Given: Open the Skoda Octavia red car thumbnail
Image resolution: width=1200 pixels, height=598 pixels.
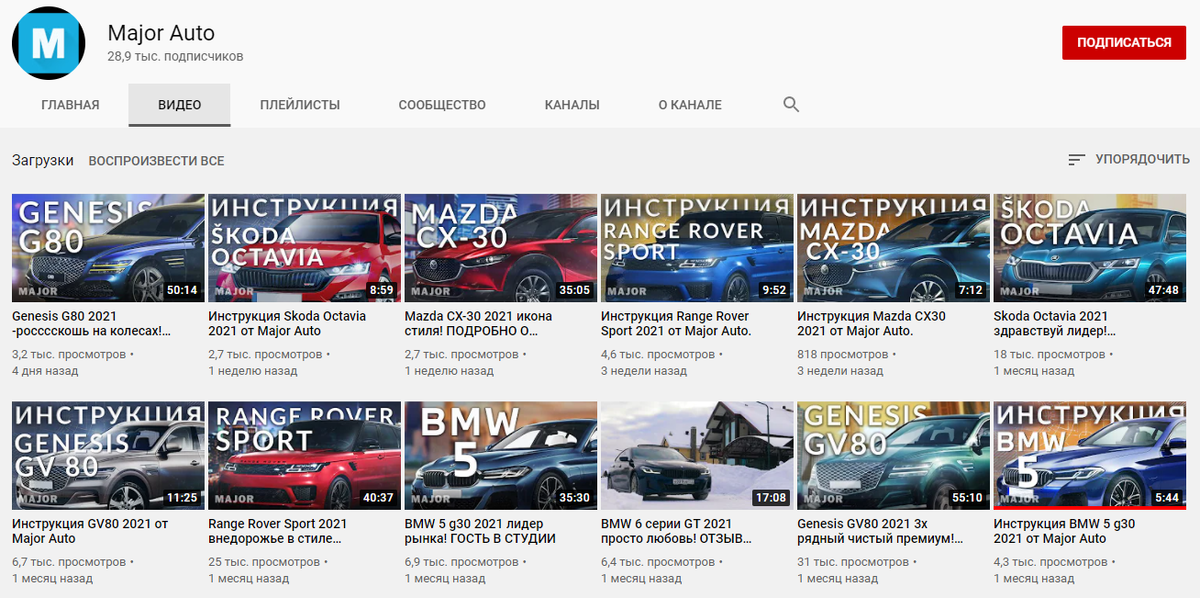Looking at the screenshot, I should pos(303,247).
